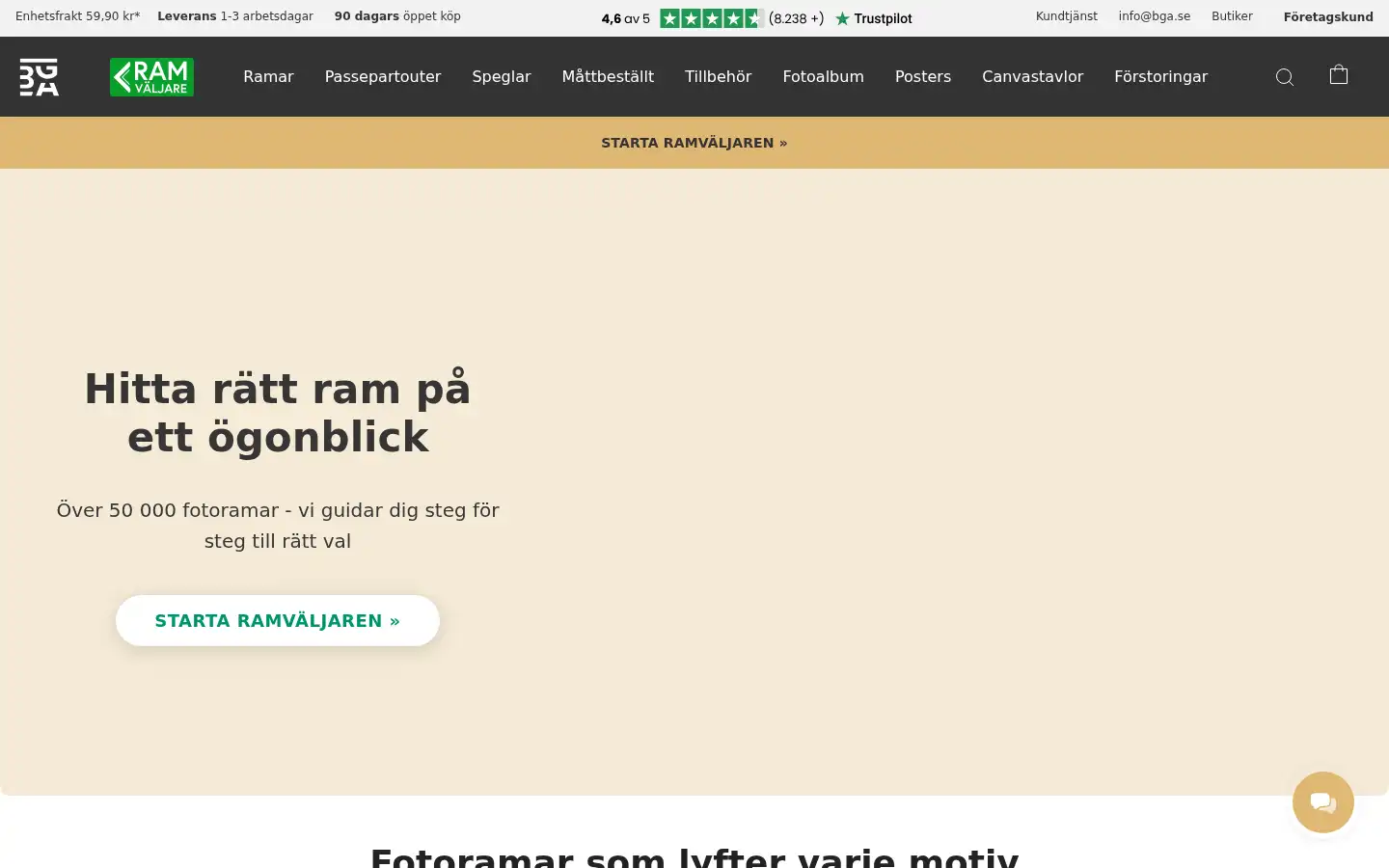This screenshot has height=868, width=1389.
Task: Go to Speglar category
Action: click(x=502, y=76)
